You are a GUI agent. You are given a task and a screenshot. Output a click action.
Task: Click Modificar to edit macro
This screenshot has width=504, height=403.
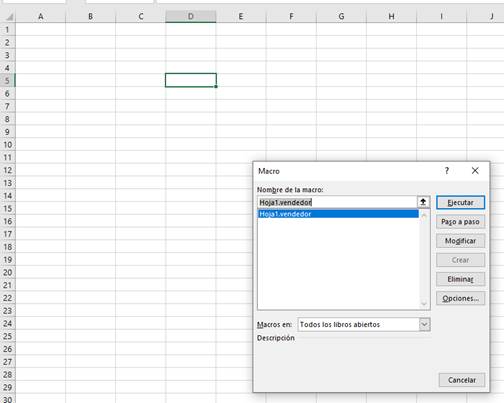460,241
